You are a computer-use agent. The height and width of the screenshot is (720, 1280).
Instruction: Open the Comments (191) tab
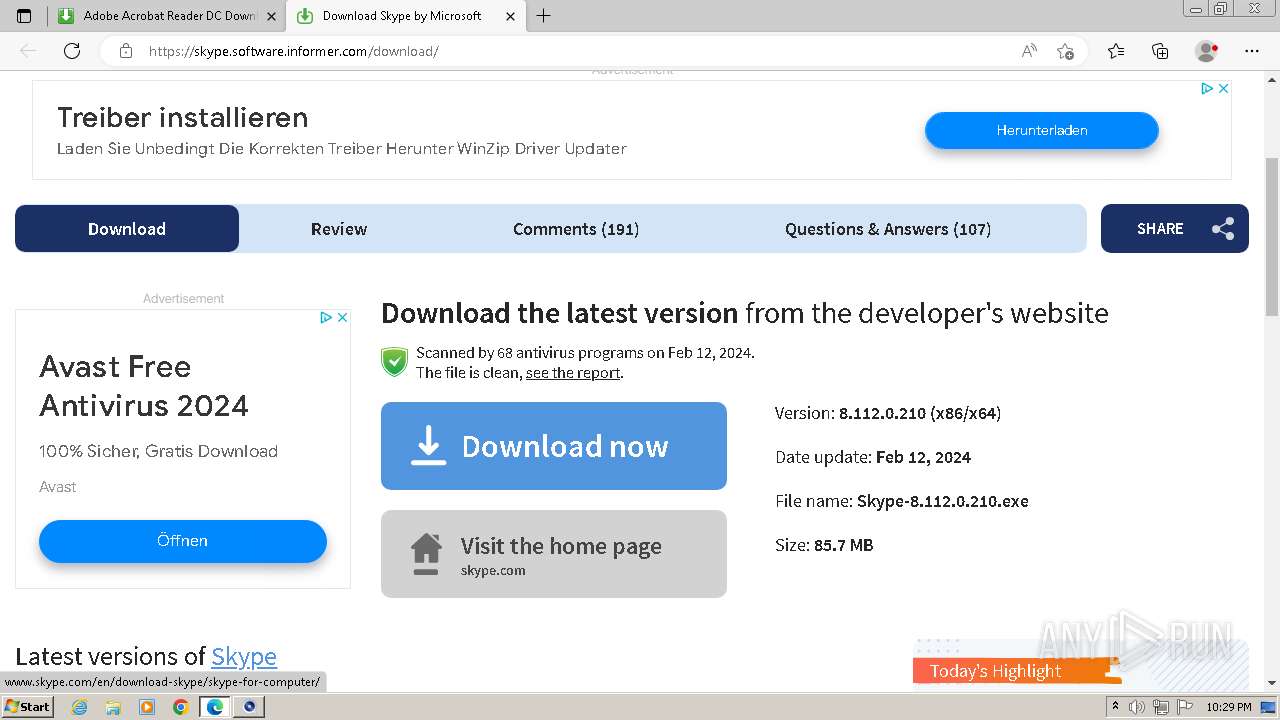point(576,229)
